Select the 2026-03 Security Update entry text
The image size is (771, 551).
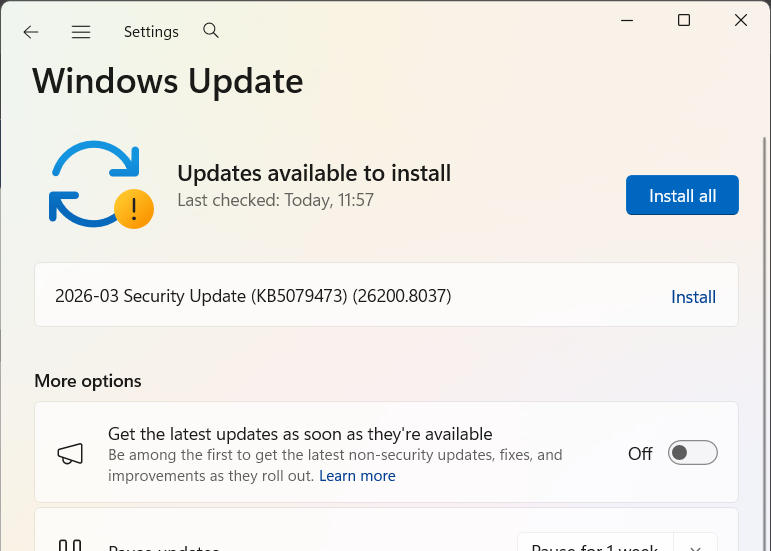point(253,296)
